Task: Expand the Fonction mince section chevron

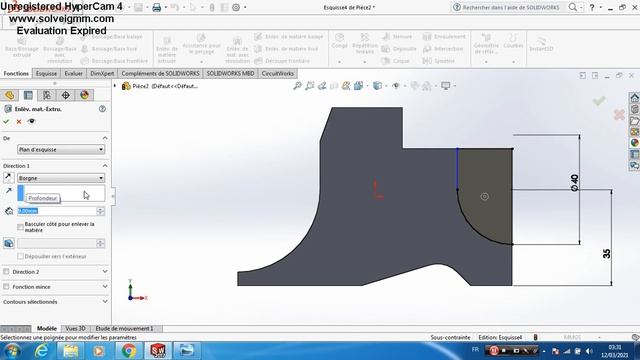Action: point(105,287)
